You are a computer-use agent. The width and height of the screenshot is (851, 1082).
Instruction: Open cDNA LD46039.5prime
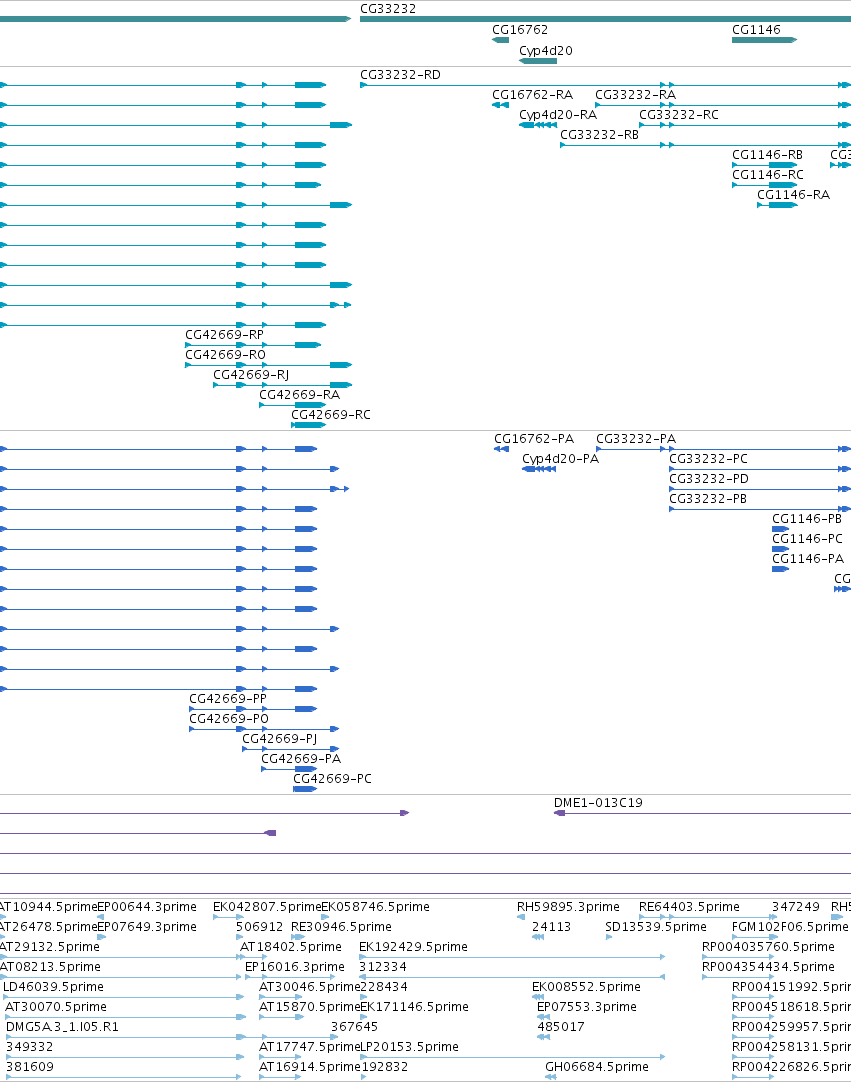pyautogui.click(x=53, y=987)
